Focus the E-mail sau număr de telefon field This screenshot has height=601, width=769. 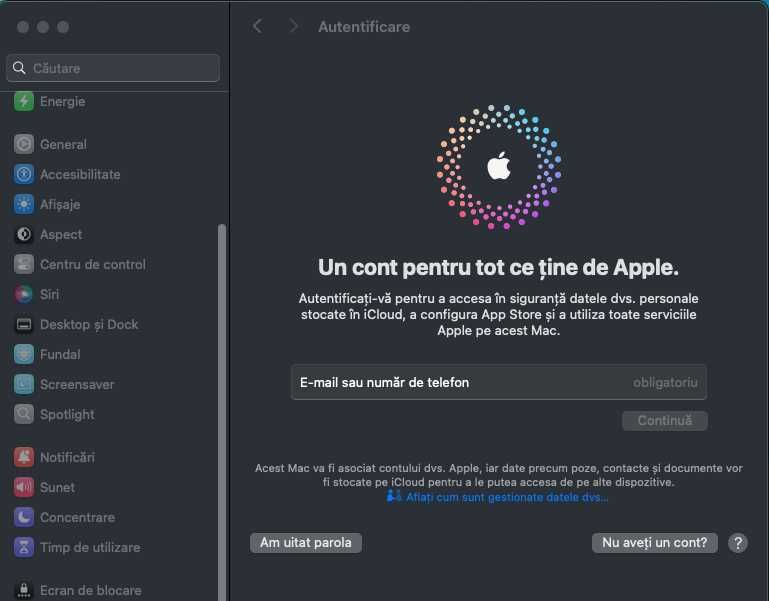point(499,382)
